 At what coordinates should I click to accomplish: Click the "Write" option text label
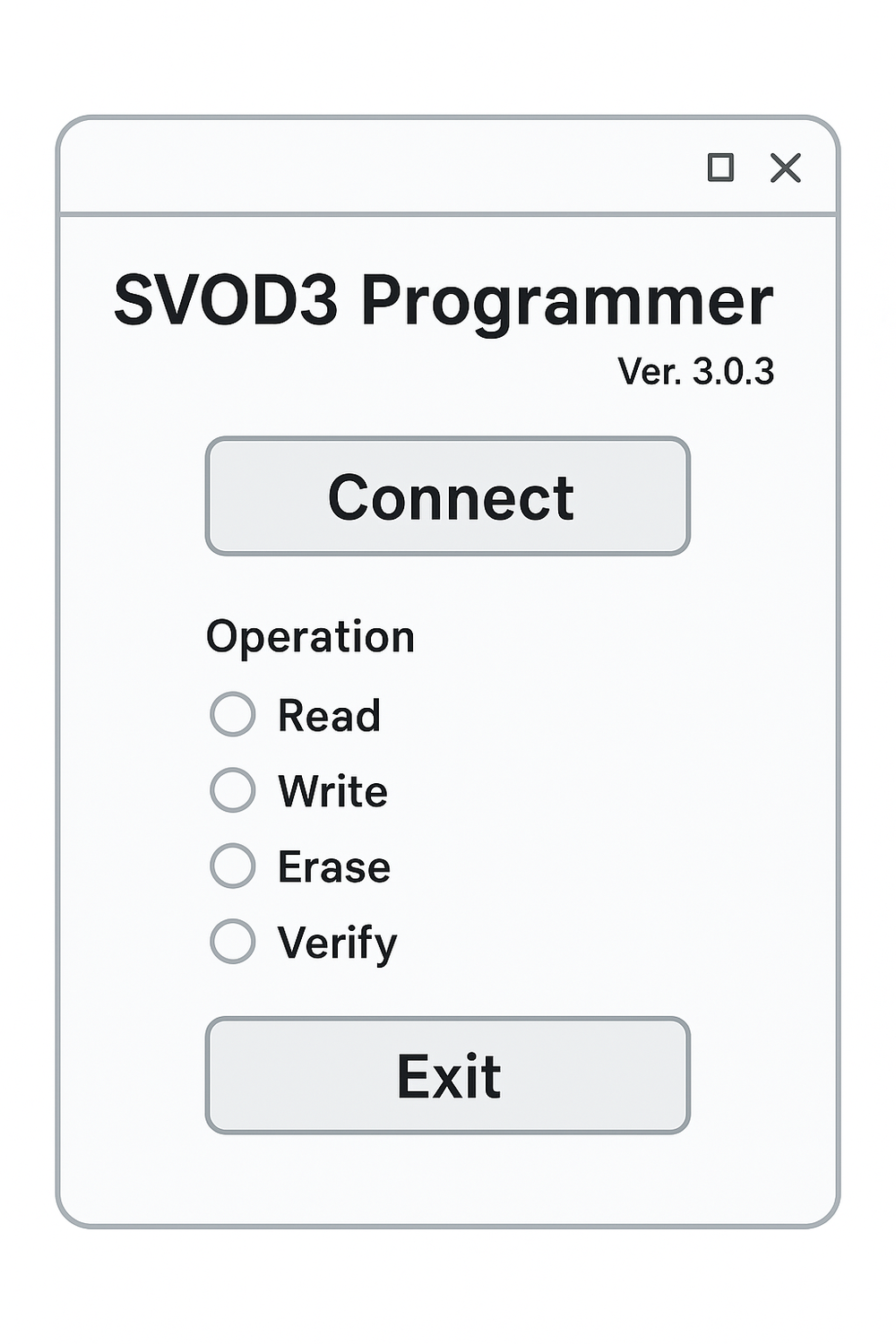click(332, 791)
